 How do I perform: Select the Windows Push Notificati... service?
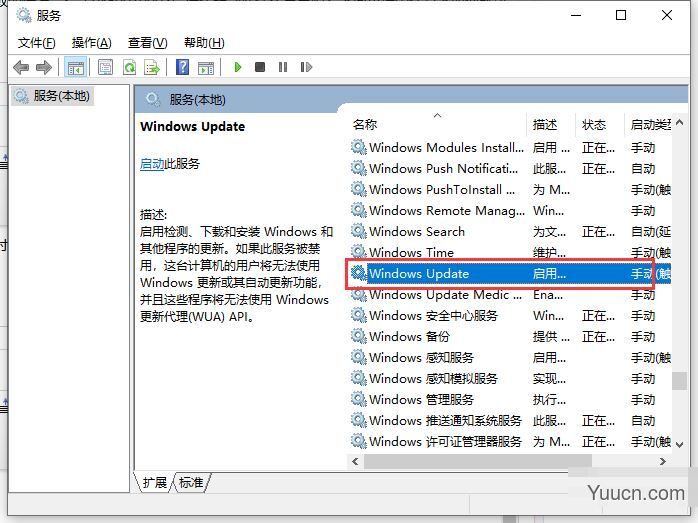[x=510, y=168]
